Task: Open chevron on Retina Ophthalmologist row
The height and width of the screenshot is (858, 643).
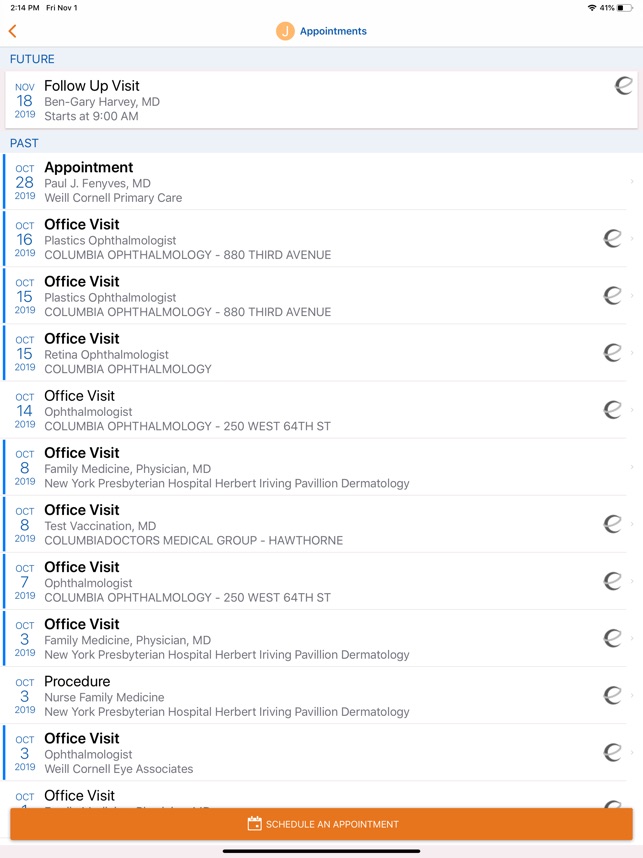Action: [632, 352]
